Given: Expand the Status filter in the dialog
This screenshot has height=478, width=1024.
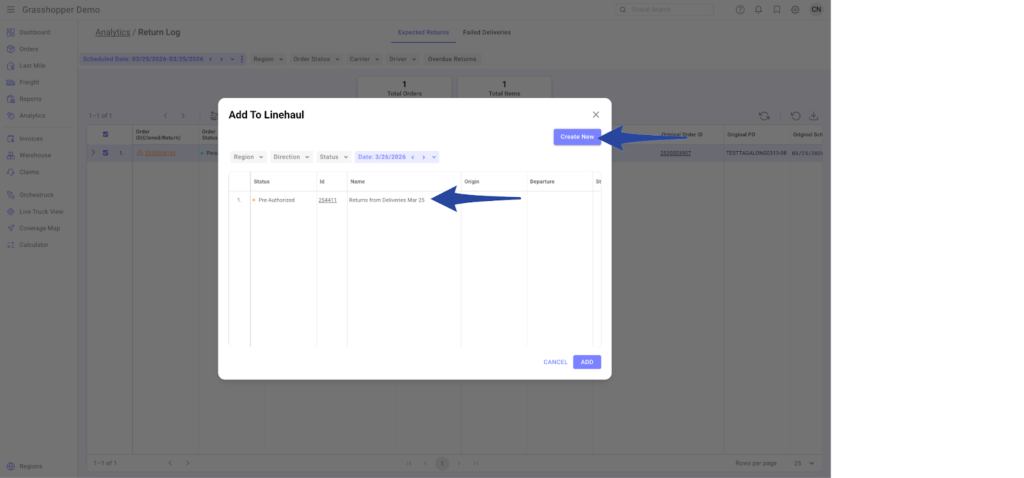Looking at the screenshot, I should pyautogui.click(x=333, y=157).
